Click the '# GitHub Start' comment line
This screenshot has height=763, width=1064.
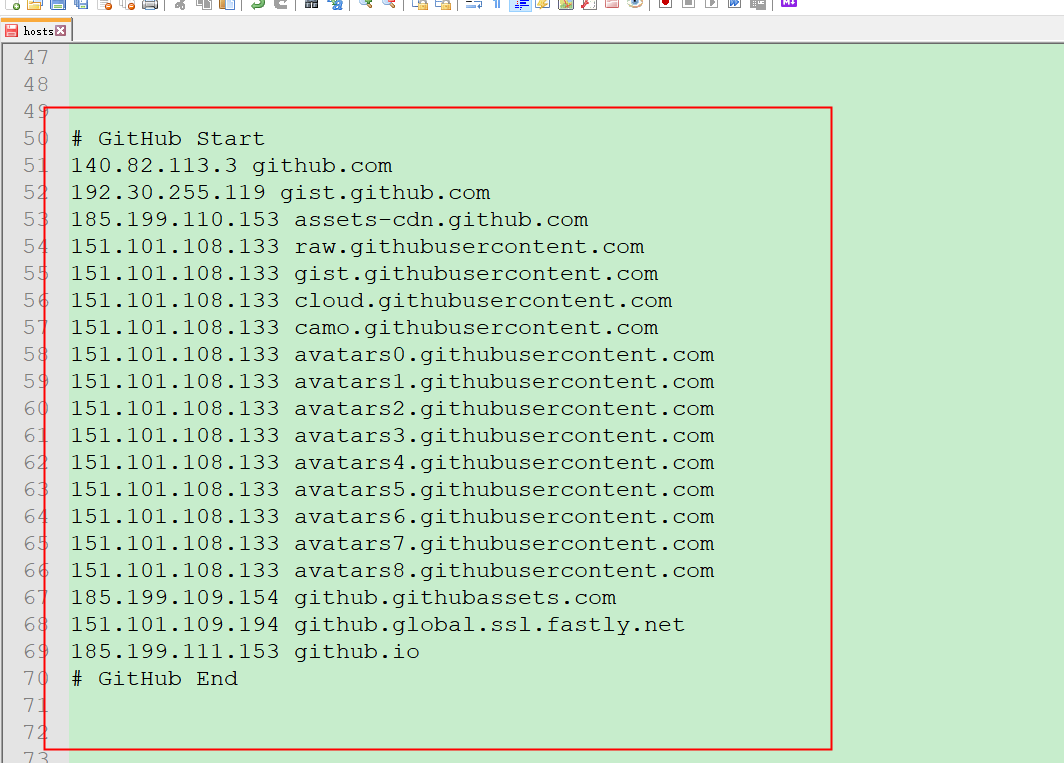(168, 138)
